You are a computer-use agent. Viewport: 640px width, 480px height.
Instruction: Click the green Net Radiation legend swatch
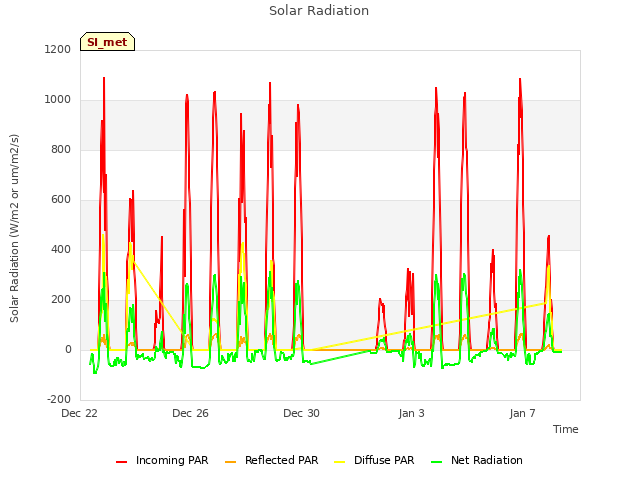(x=436, y=462)
